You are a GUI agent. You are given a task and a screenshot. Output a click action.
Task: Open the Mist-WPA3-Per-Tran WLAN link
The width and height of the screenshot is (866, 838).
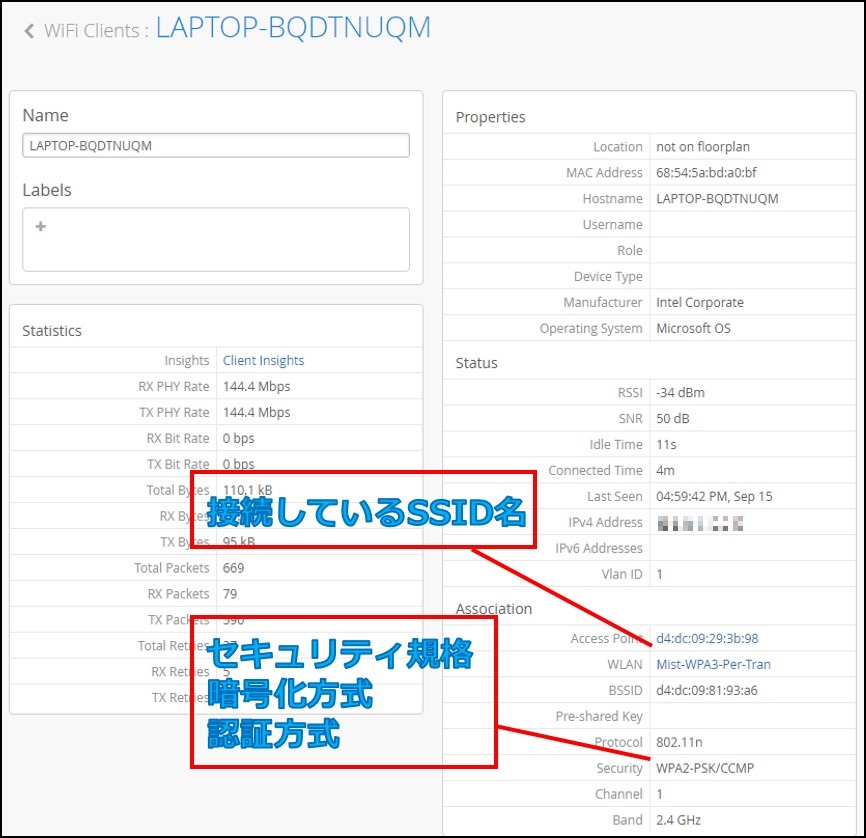[x=713, y=665]
